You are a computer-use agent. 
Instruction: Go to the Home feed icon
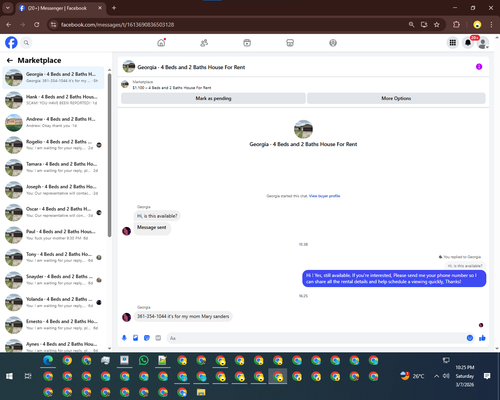click(161, 43)
